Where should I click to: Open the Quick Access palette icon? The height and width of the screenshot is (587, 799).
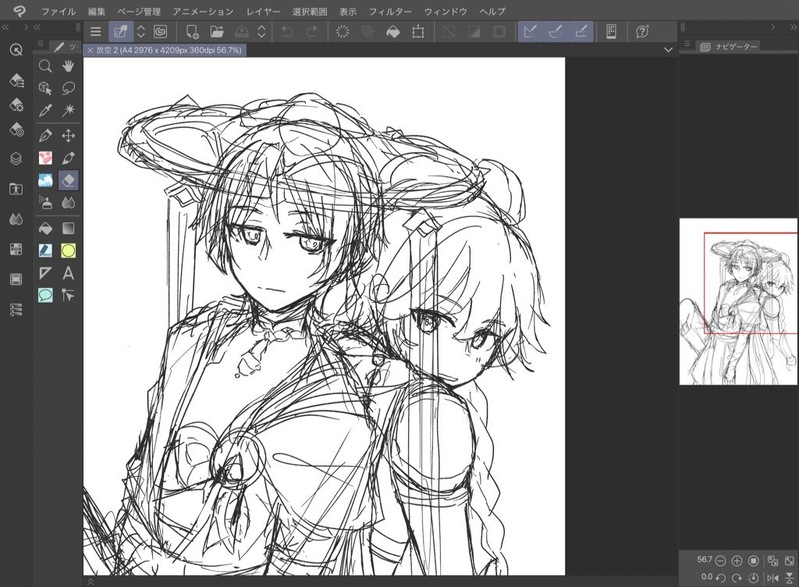tap(16, 50)
